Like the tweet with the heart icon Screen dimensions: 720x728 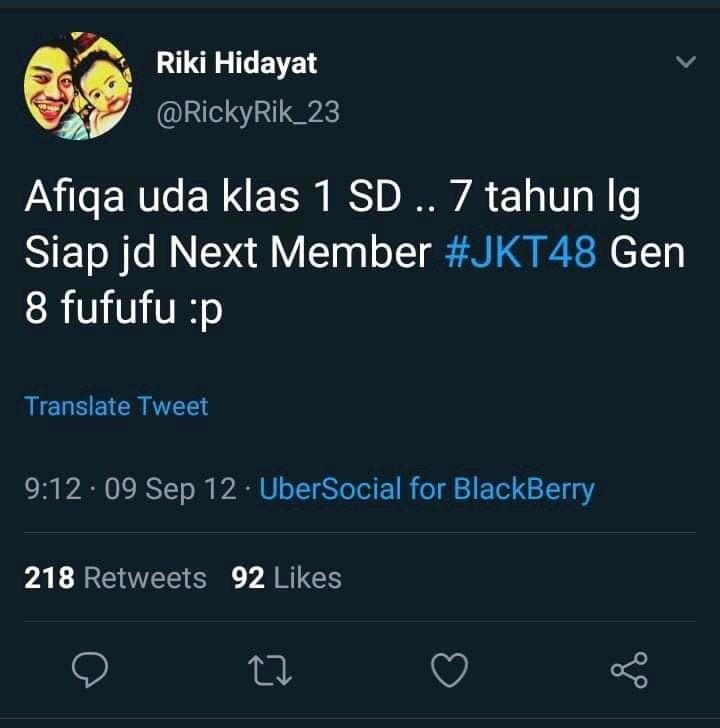coord(449,670)
